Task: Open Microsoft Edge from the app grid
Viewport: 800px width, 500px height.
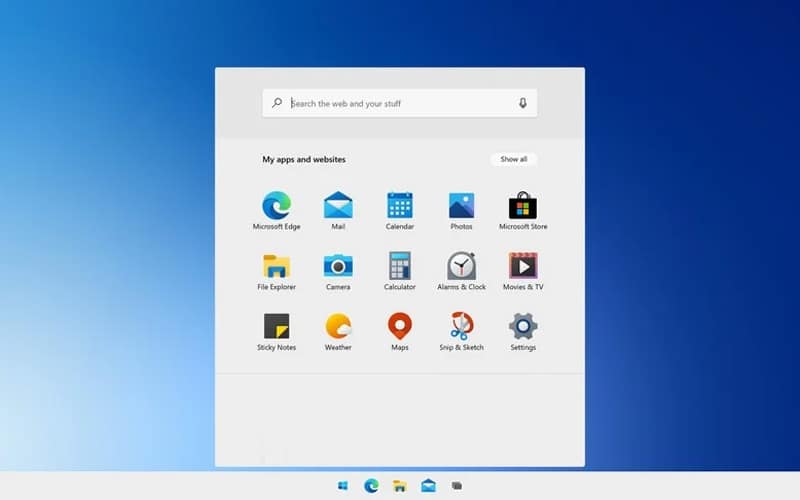Action: click(277, 206)
